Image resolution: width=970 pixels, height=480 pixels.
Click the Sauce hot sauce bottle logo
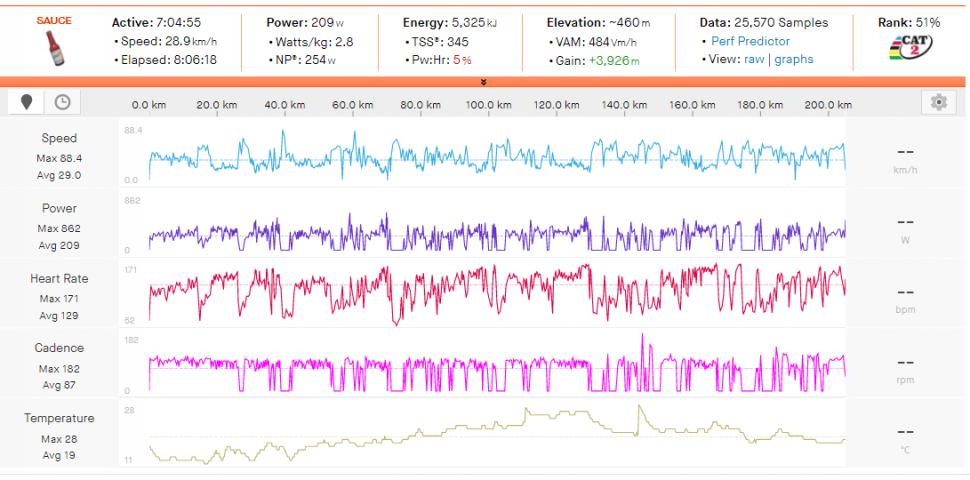tap(54, 41)
